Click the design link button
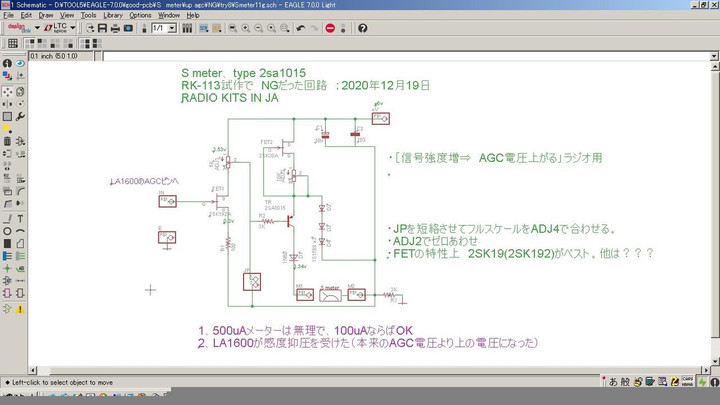The image size is (720, 405). pyautogui.click(x=17, y=28)
